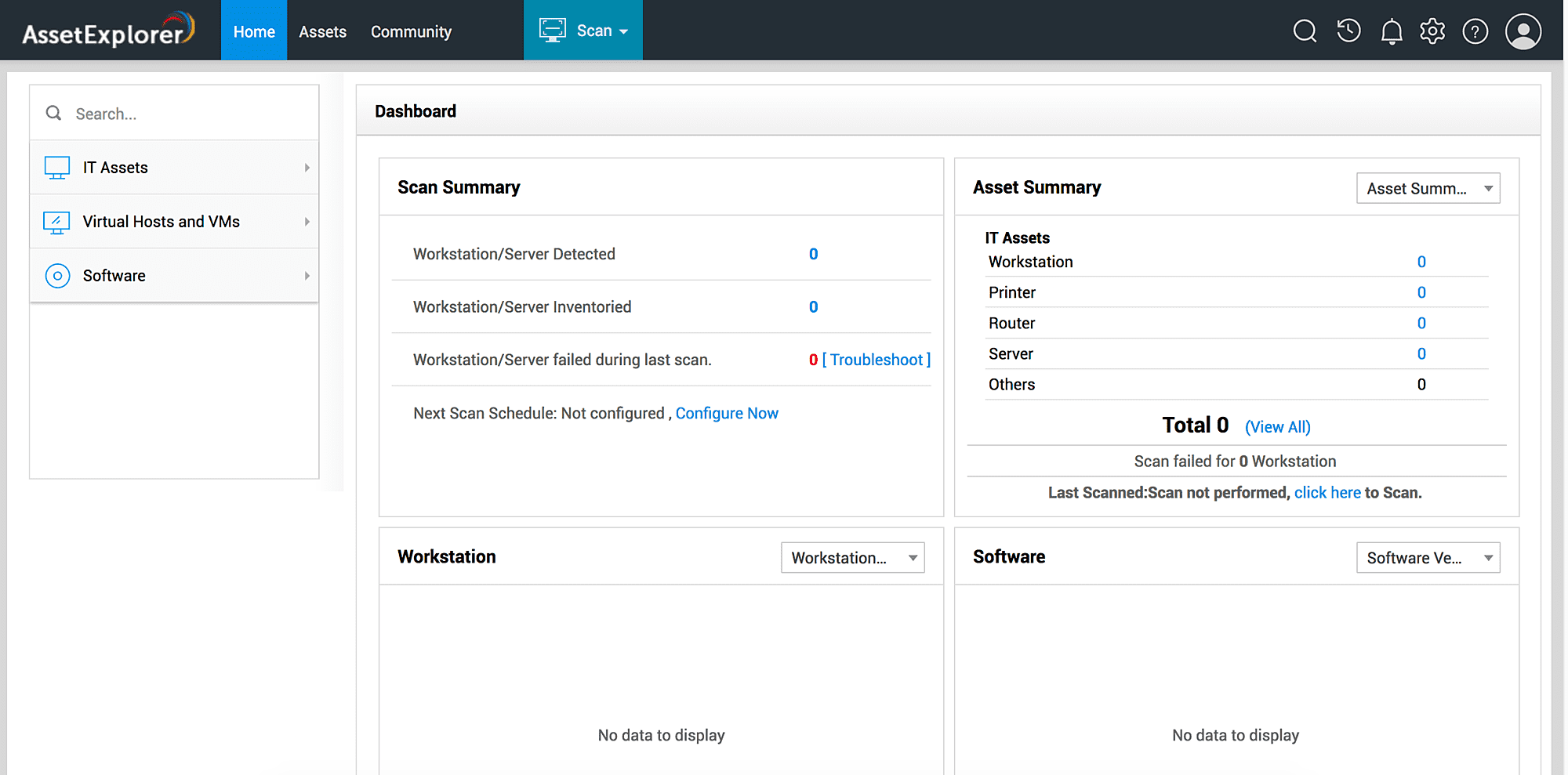Click the Virtual Hosts and VMs icon

pyautogui.click(x=57, y=222)
